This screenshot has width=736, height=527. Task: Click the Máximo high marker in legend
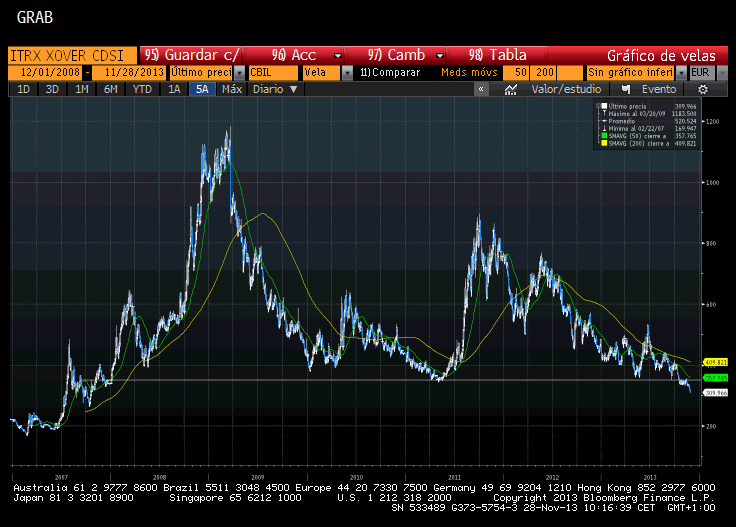click(x=605, y=114)
